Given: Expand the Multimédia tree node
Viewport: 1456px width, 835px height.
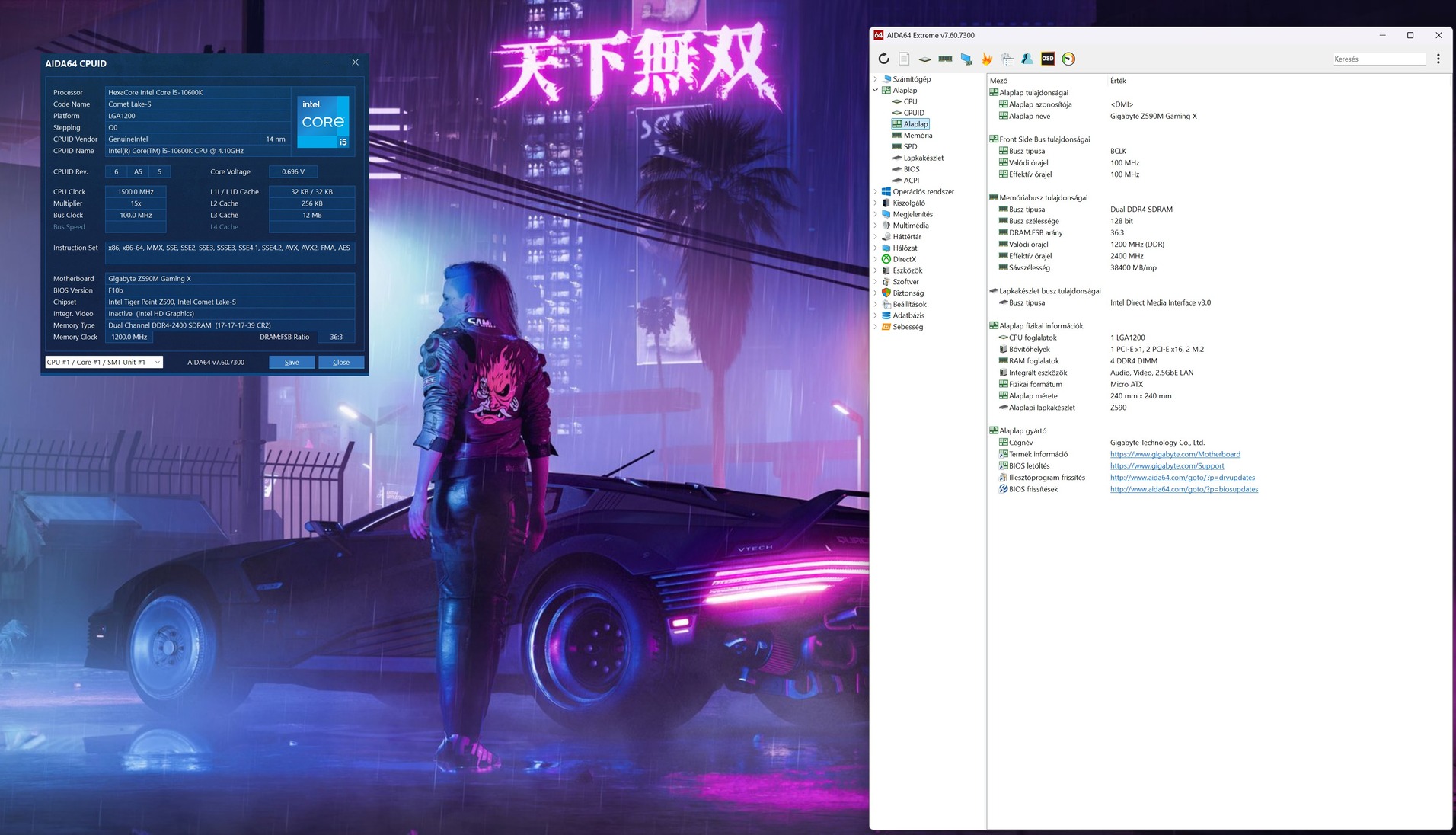Looking at the screenshot, I should [x=876, y=226].
